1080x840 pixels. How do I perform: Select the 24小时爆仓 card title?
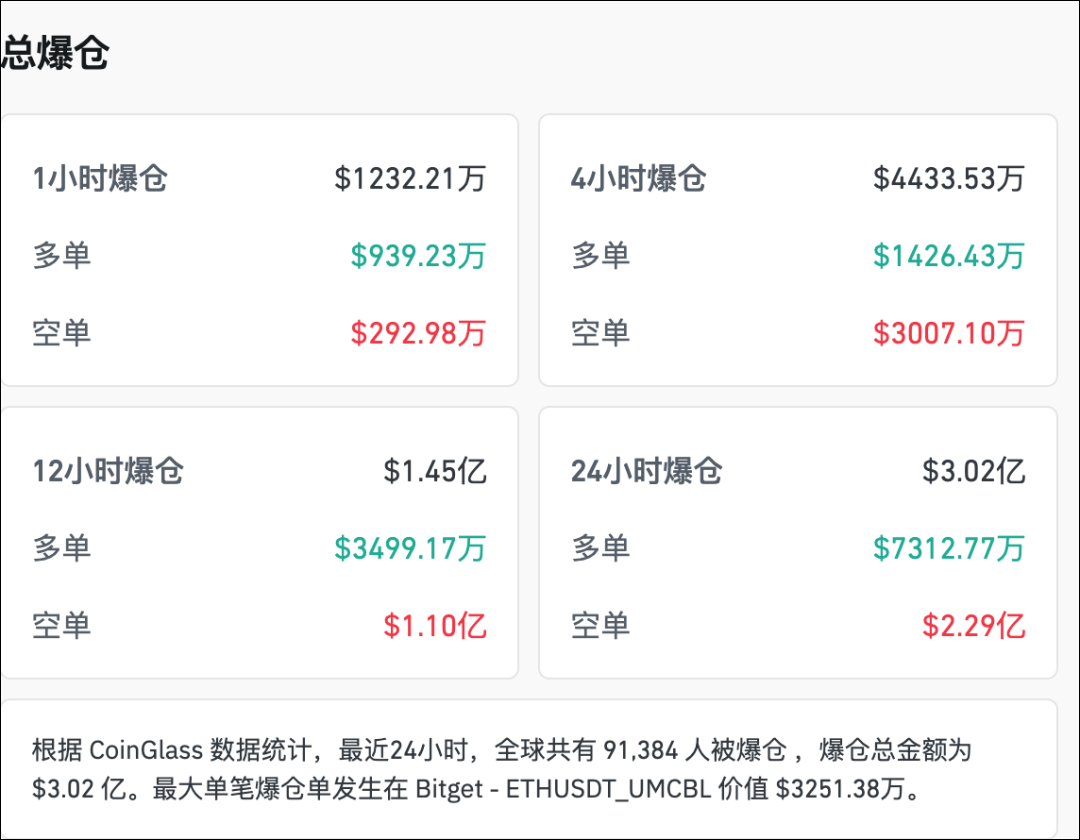(x=647, y=471)
